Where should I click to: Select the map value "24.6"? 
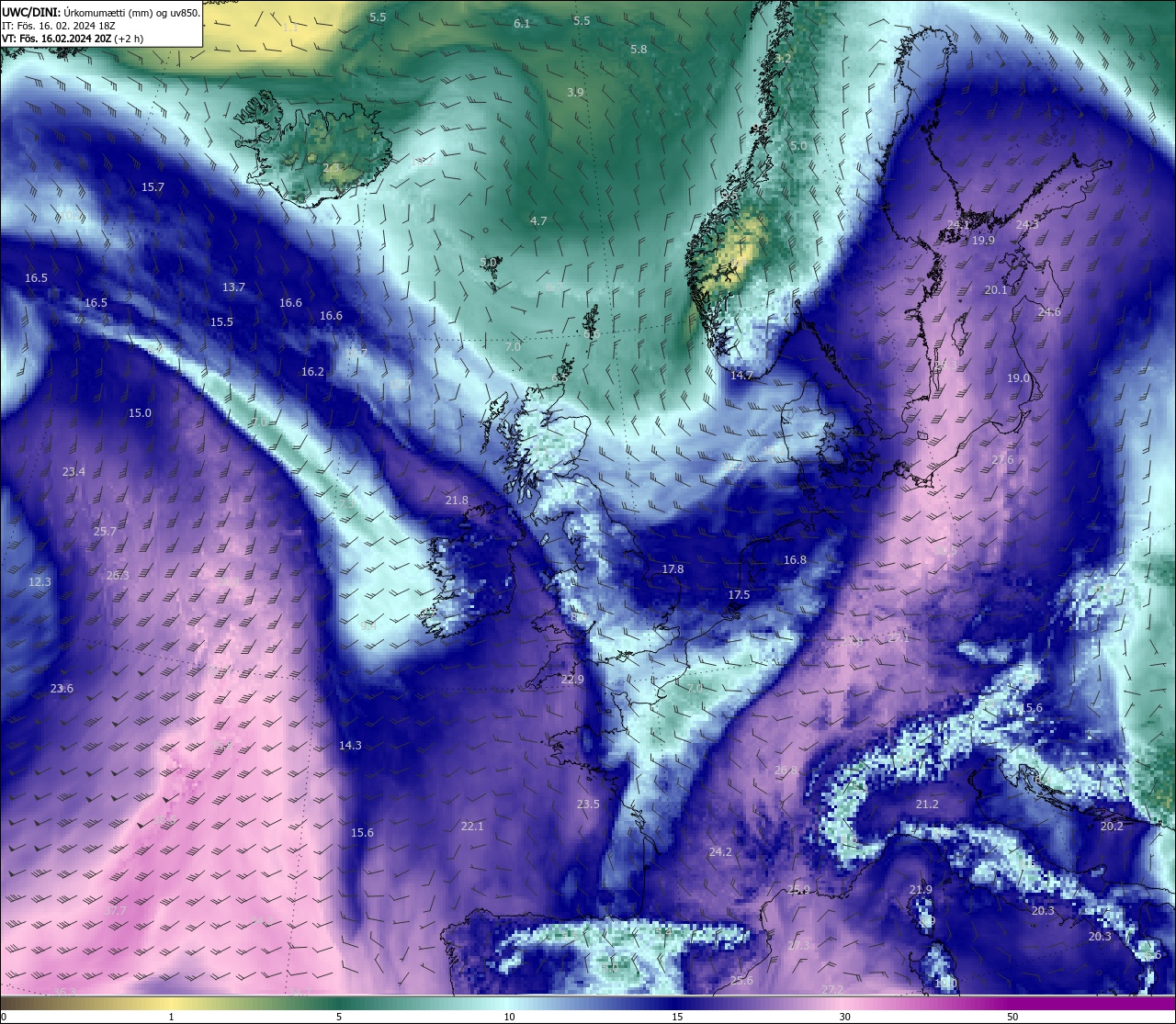pos(1049,312)
